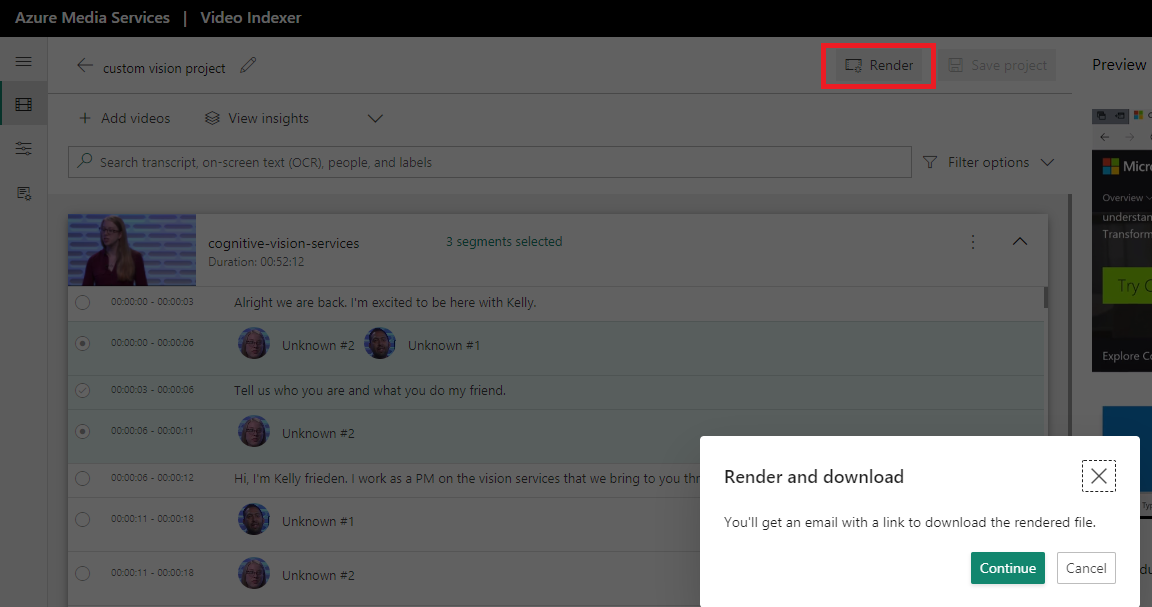
Task: Click the Preview panel video thumbnail
Action: point(1122,239)
